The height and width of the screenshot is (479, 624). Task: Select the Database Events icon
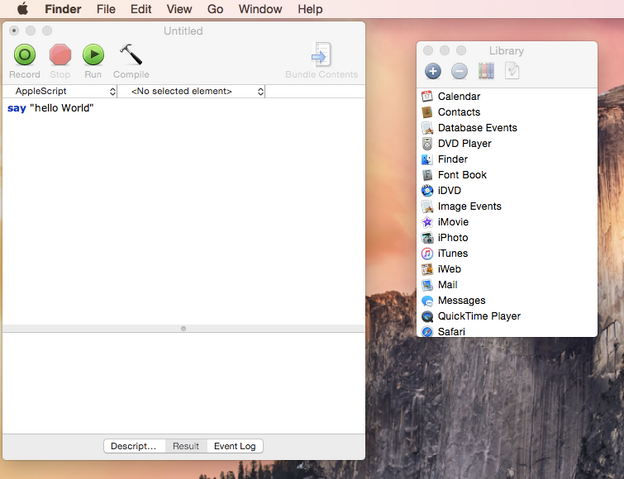427,128
